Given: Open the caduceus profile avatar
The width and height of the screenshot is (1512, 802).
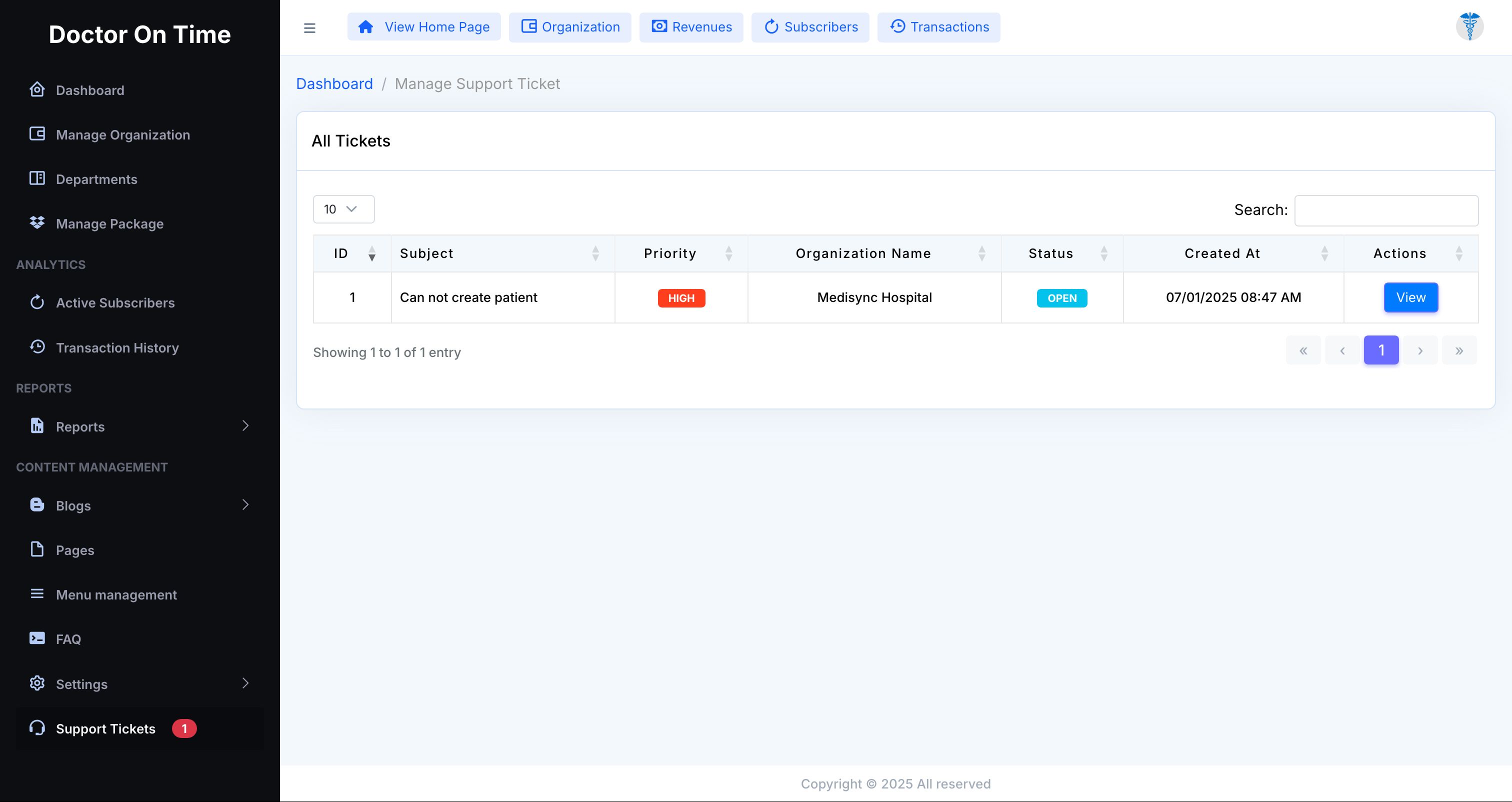Looking at the screenshot, I should click(x=1469, y=26).
